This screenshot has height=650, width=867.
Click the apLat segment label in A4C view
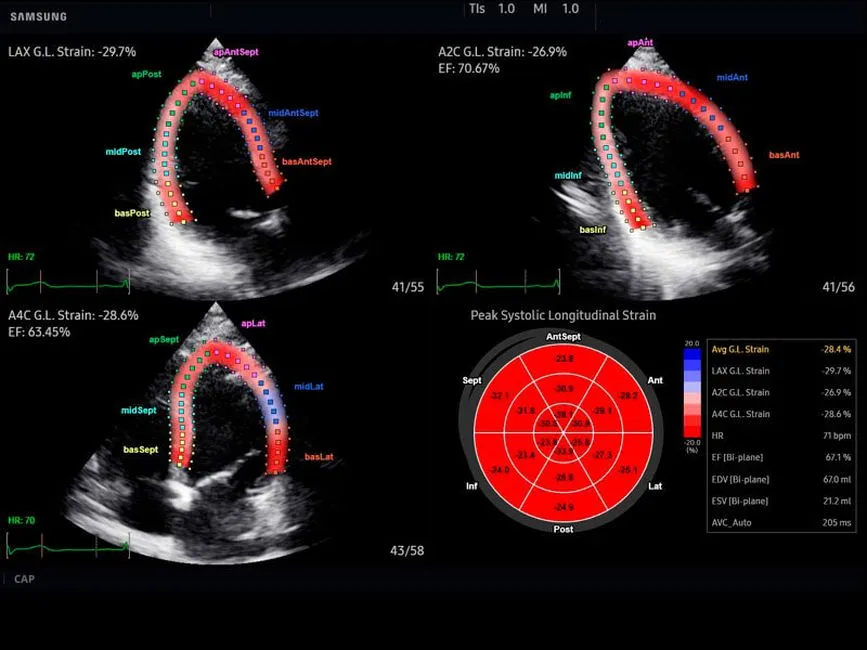click(x=253, y=323)
